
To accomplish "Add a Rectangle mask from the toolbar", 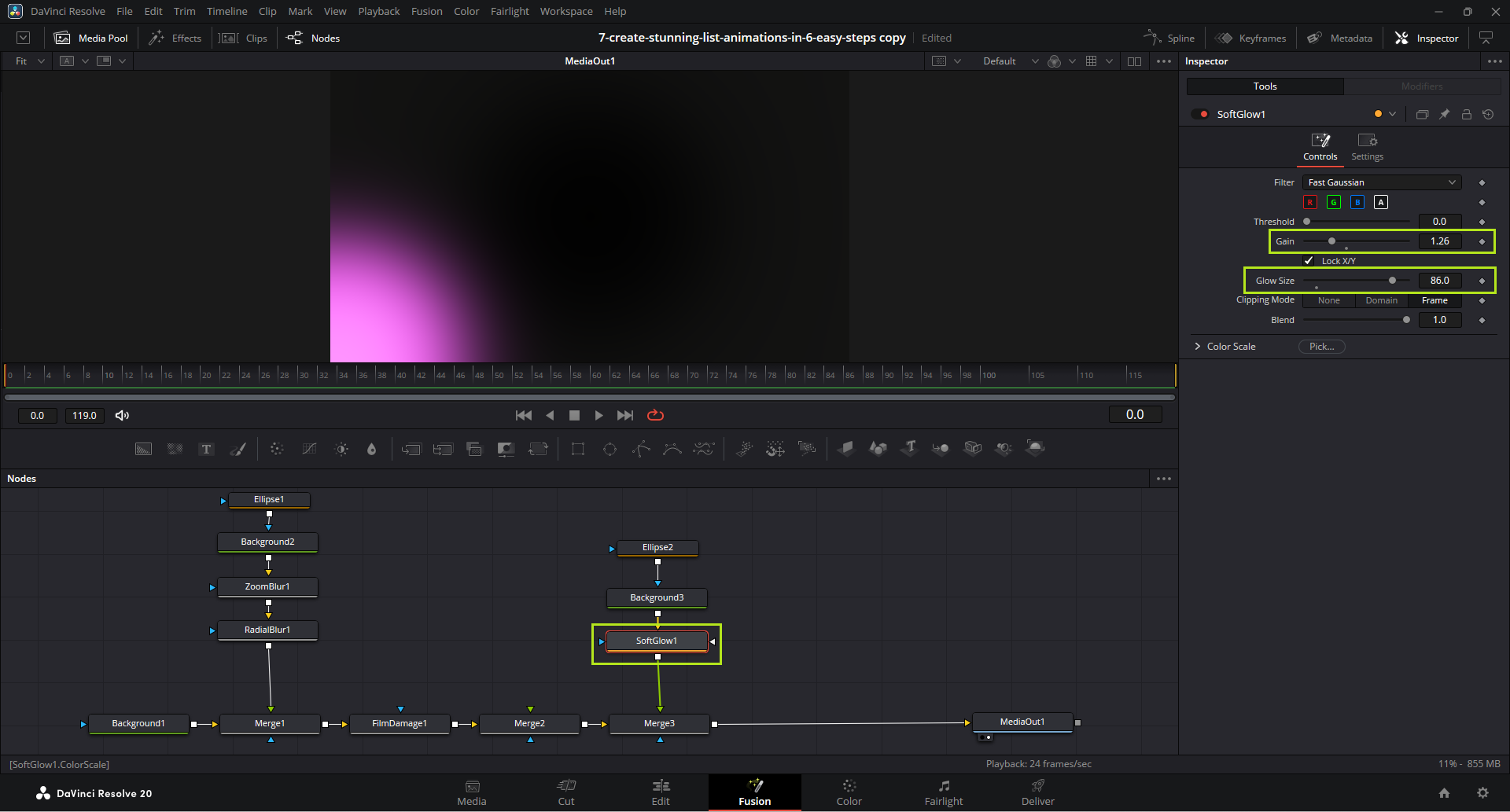I will (578, 449).
